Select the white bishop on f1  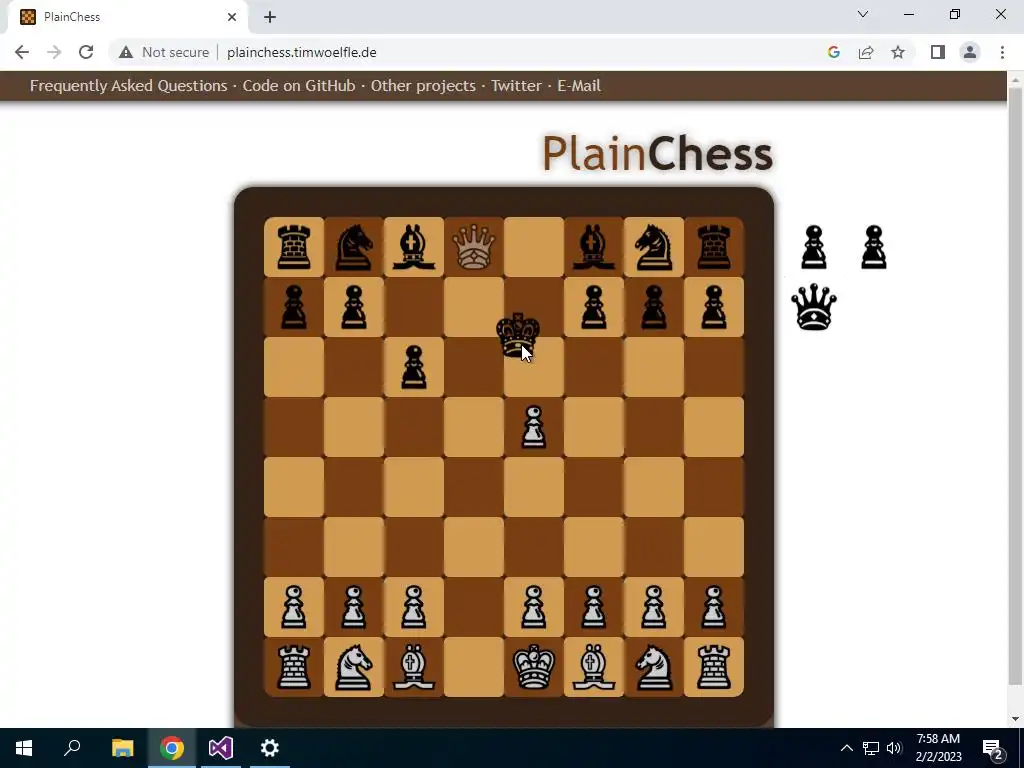pyautogui.click(x=594, y=667)
